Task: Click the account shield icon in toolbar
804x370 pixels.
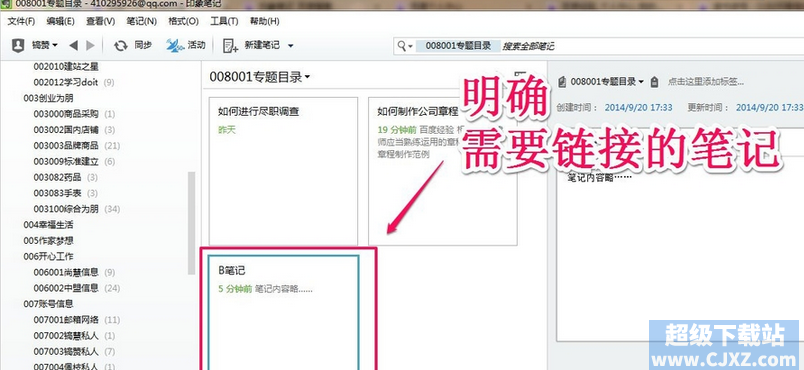Action: (x=18, y=46)
